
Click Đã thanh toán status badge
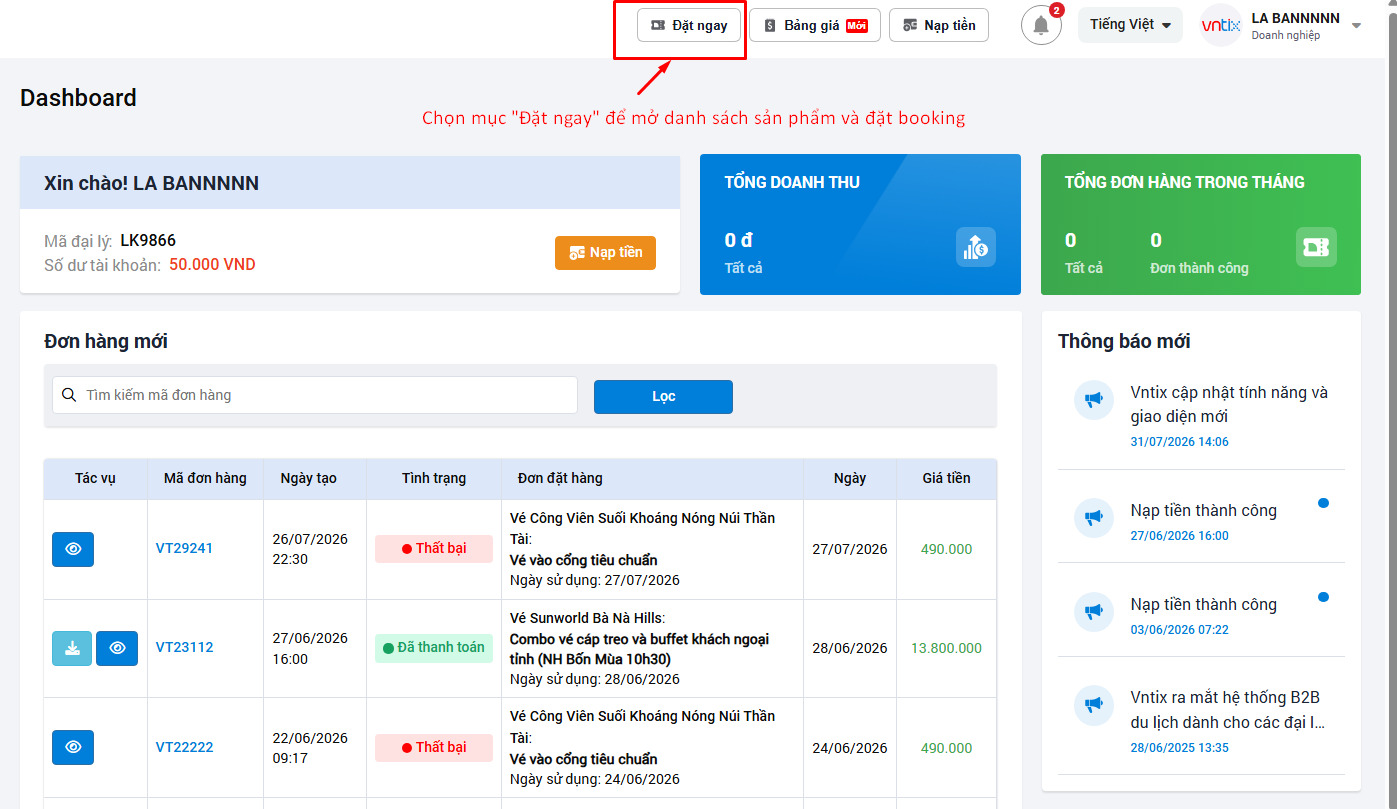tap(434, 648)
